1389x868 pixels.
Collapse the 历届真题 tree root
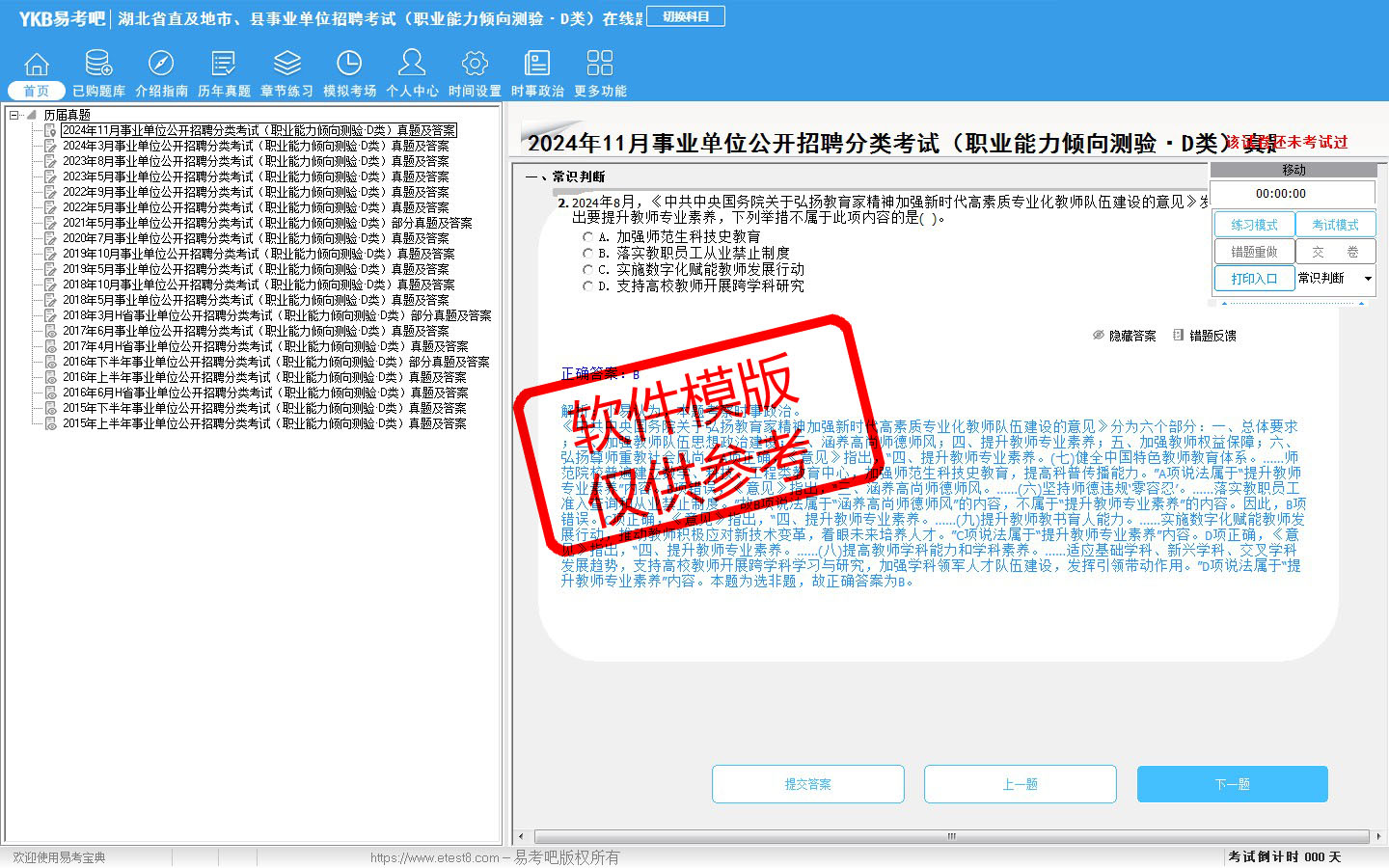tap(14, 115)
